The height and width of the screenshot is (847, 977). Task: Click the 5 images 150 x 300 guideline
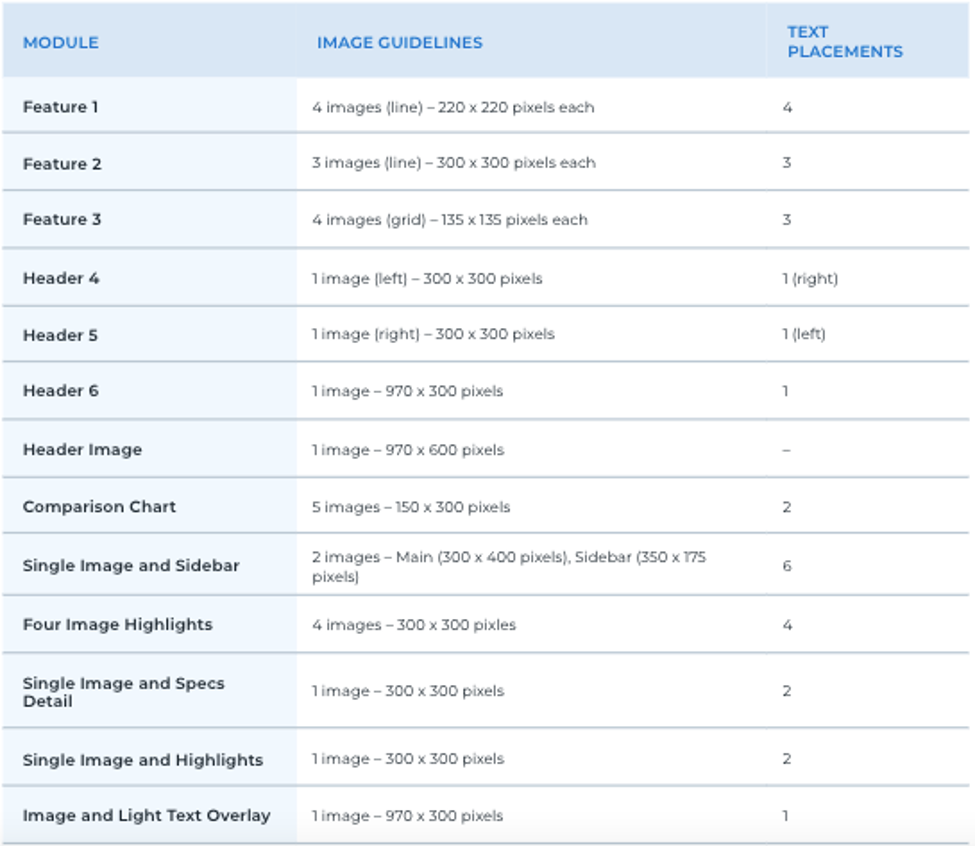[411, 507]
